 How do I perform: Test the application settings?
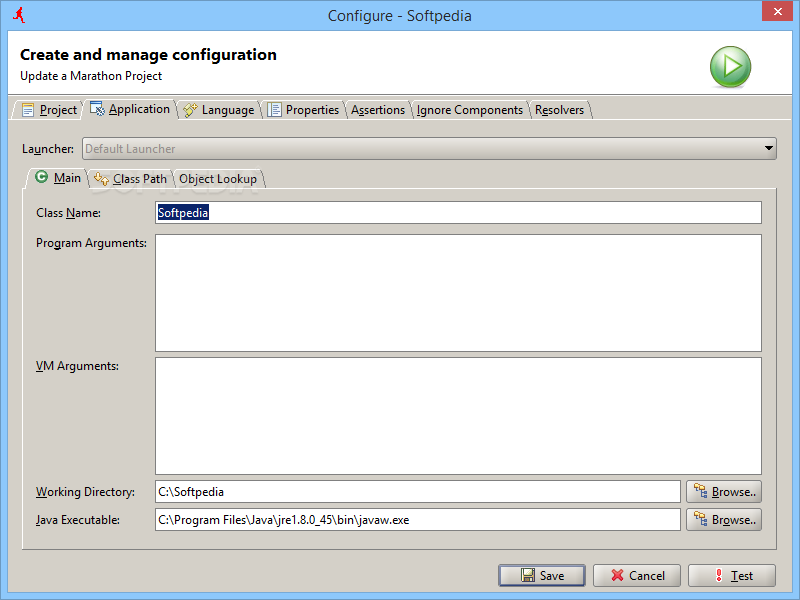click(732, 576)
